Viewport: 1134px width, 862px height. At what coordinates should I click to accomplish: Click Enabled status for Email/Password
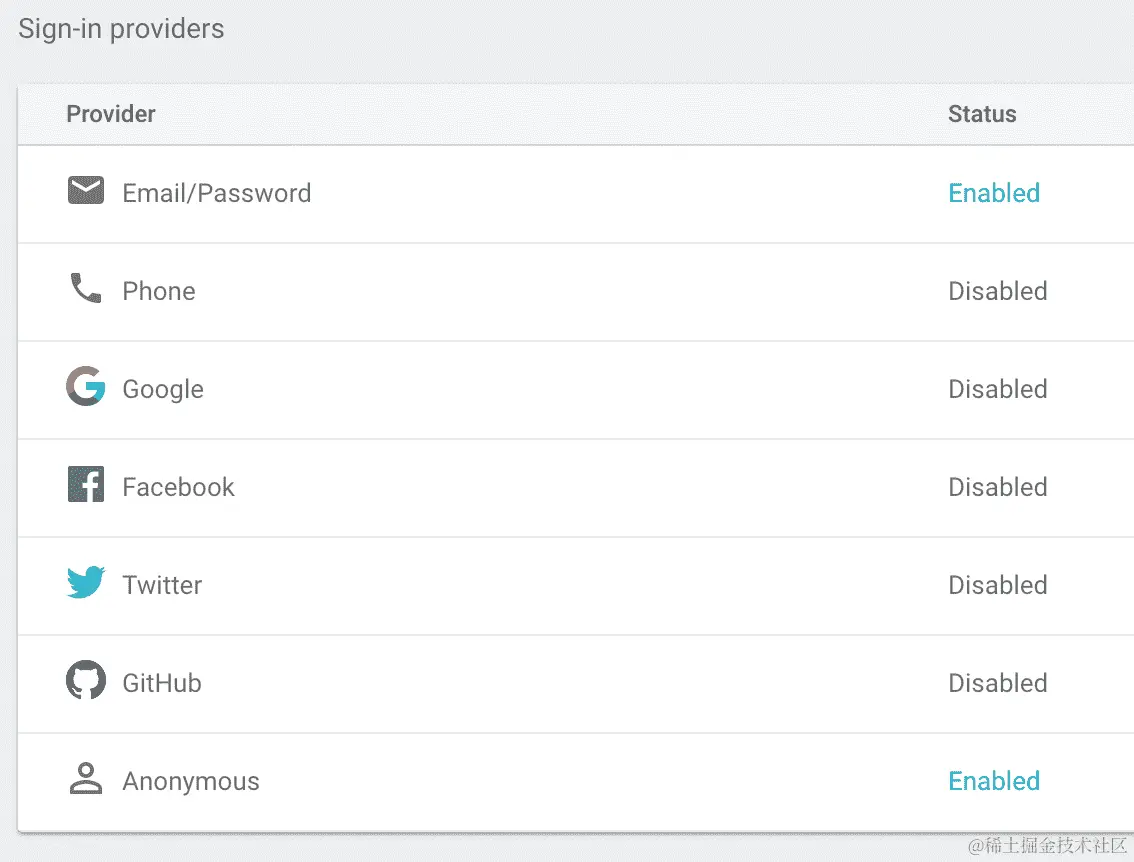(994, 193)
